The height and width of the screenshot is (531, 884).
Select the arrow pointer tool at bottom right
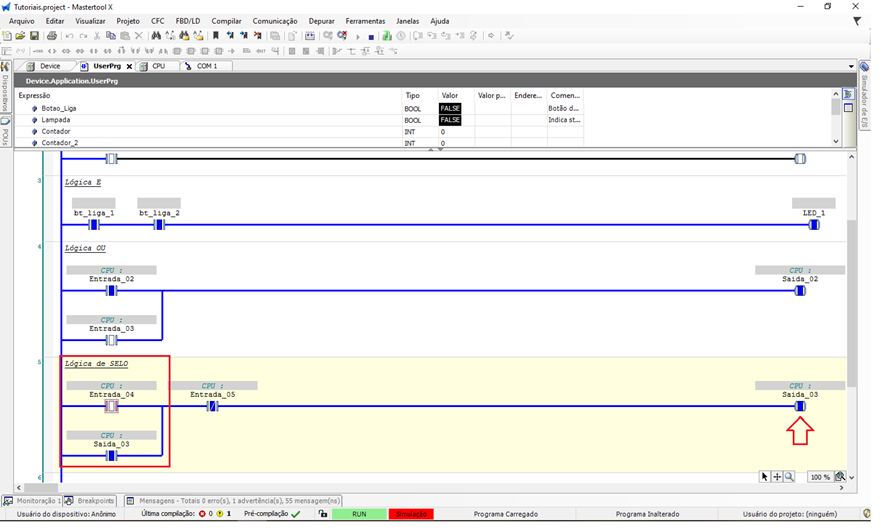765,477
